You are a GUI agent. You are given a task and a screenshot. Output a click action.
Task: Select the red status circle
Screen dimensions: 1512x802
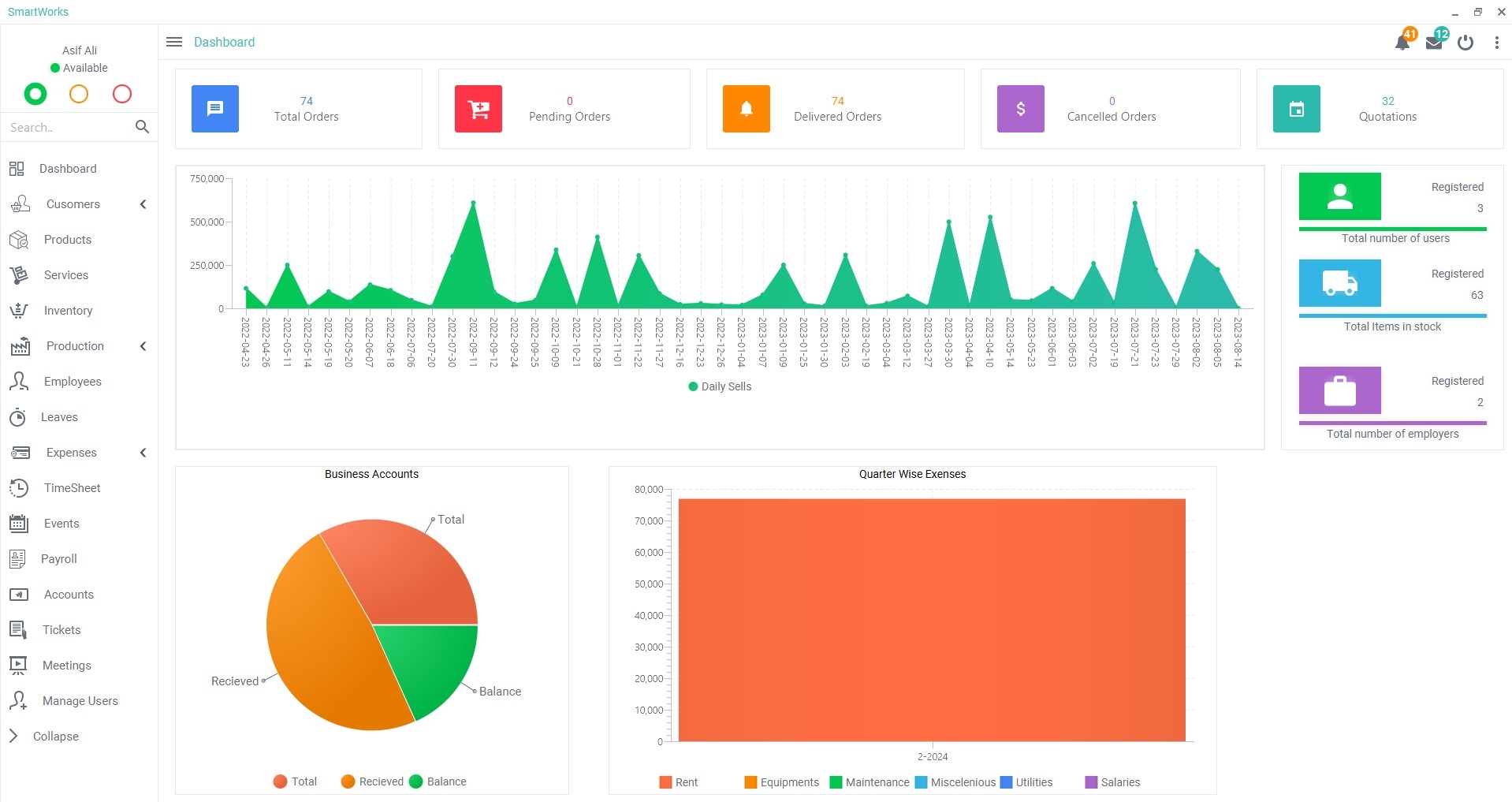point(122,94)
